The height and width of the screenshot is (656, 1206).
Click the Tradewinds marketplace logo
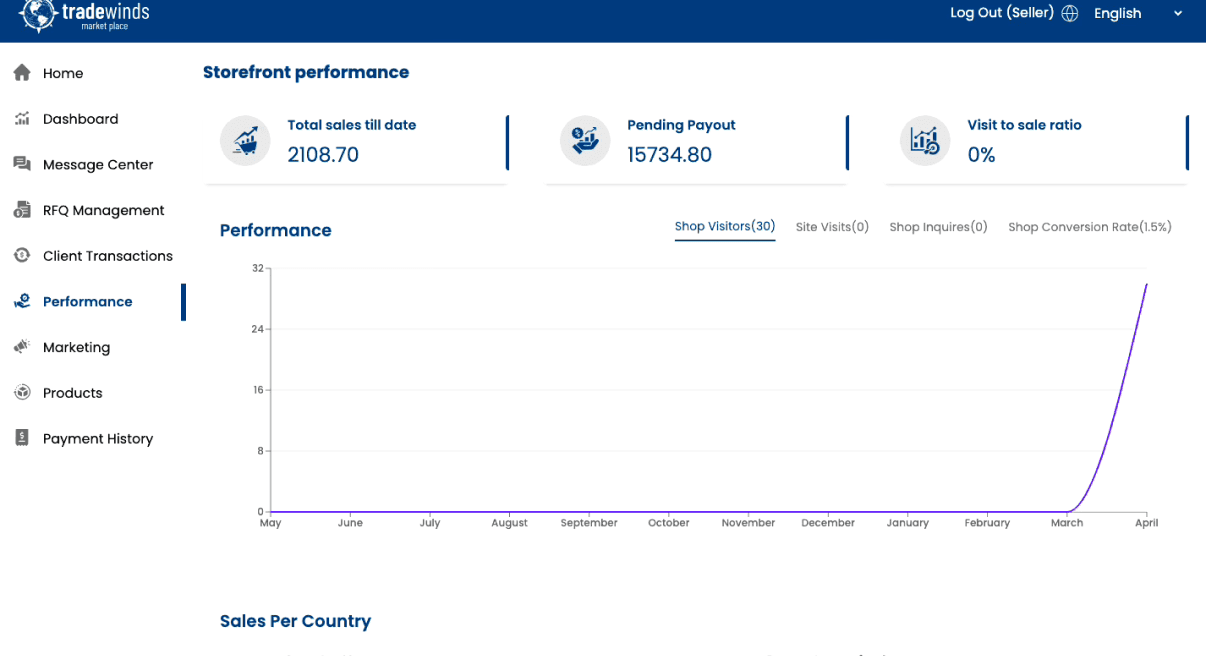(x=84, y=15)
